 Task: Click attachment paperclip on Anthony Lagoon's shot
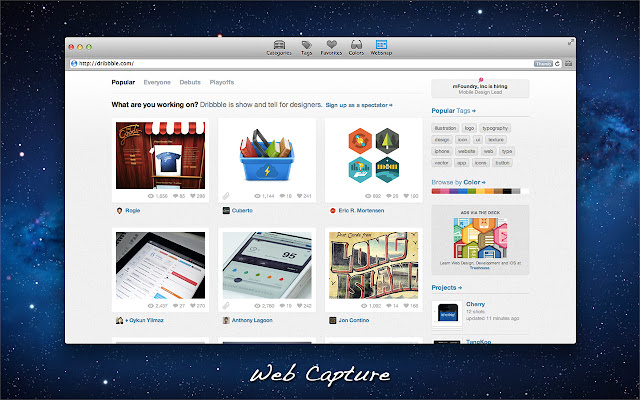[x=226, y=306]
